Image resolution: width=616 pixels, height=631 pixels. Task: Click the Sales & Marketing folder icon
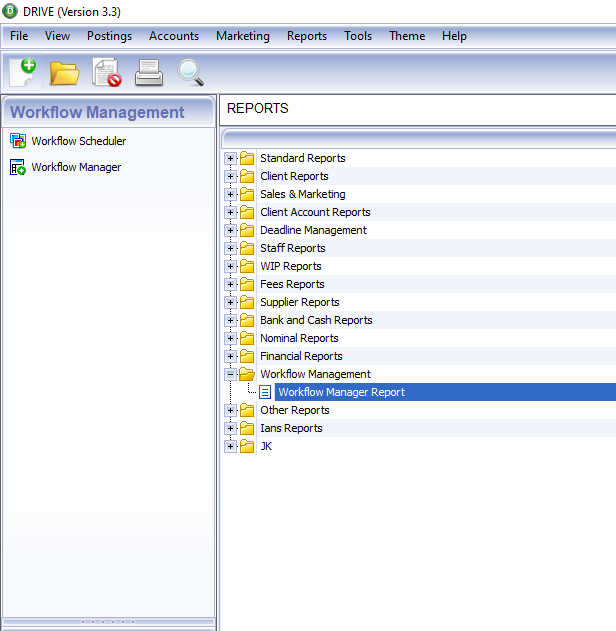[x=247, y=194]
